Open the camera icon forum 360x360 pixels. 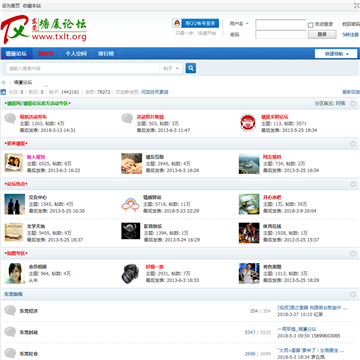(130, 273)
